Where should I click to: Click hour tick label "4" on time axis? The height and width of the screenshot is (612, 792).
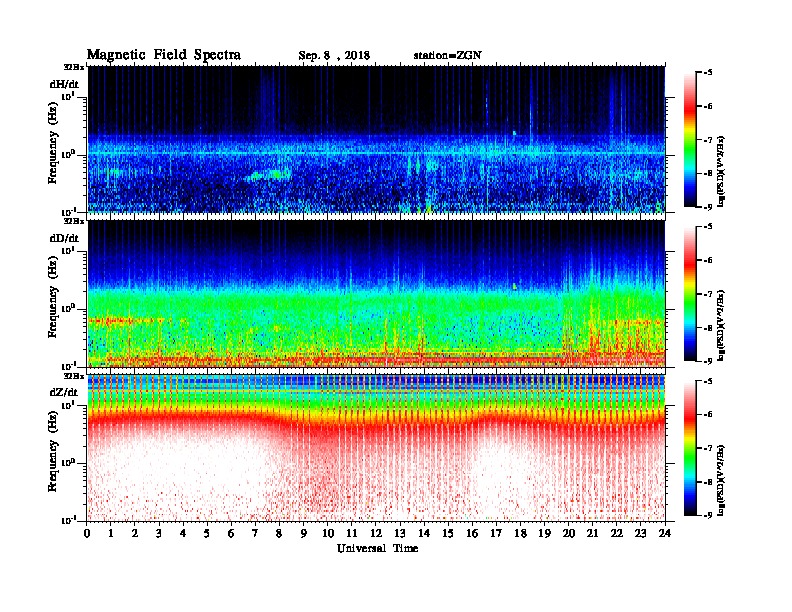pyautogui.click(x=183, y=534)
